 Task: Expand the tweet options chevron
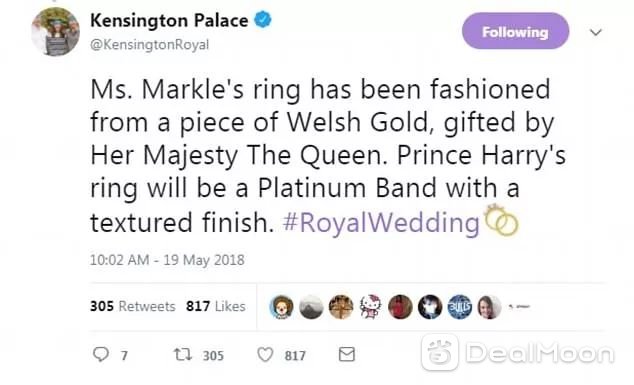596,32
